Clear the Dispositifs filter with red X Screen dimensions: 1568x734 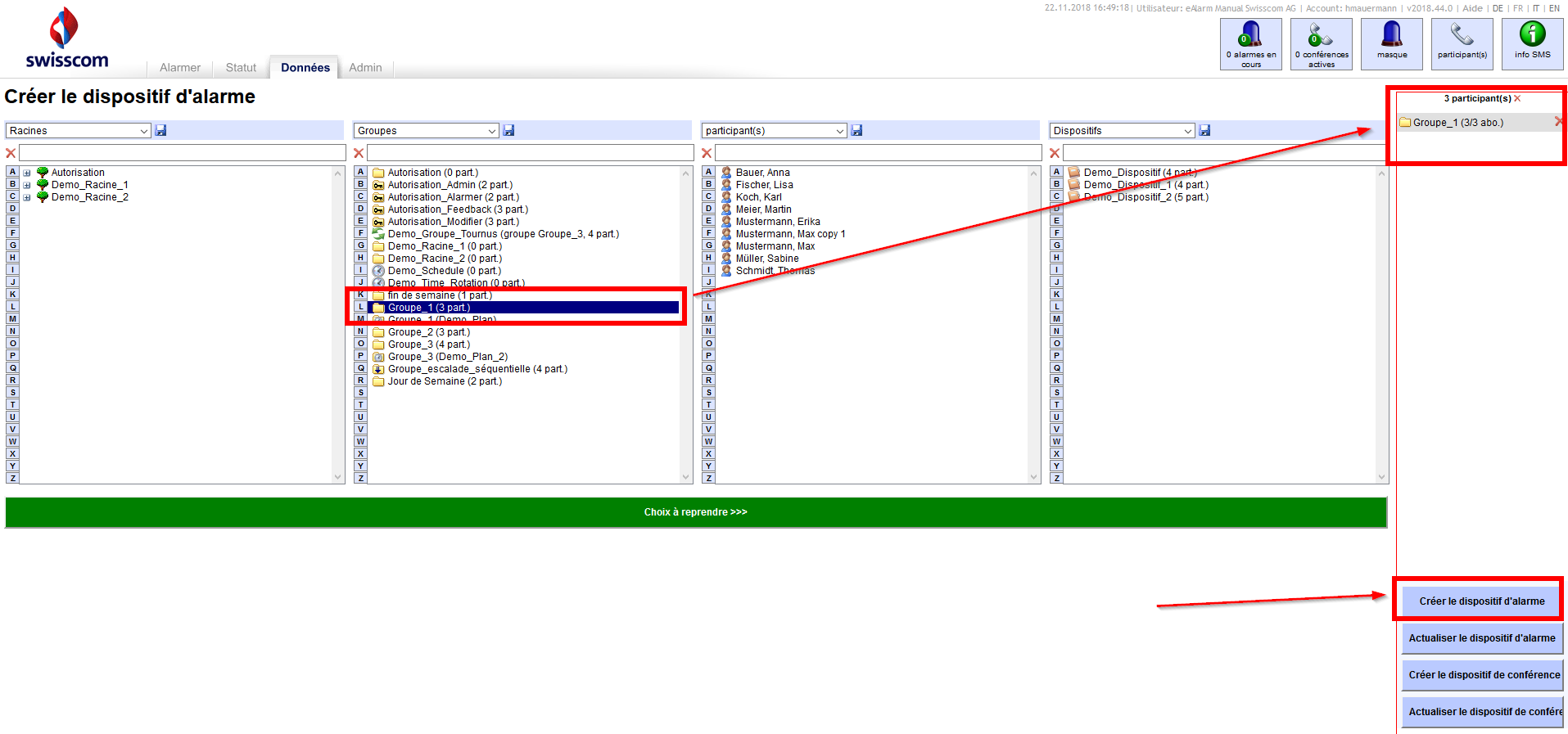tap(1055, 153)
